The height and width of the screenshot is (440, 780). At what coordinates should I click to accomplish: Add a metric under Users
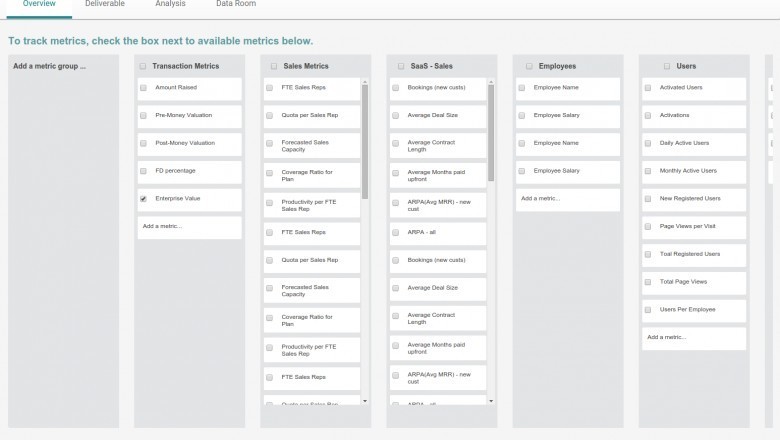(694, 337)
